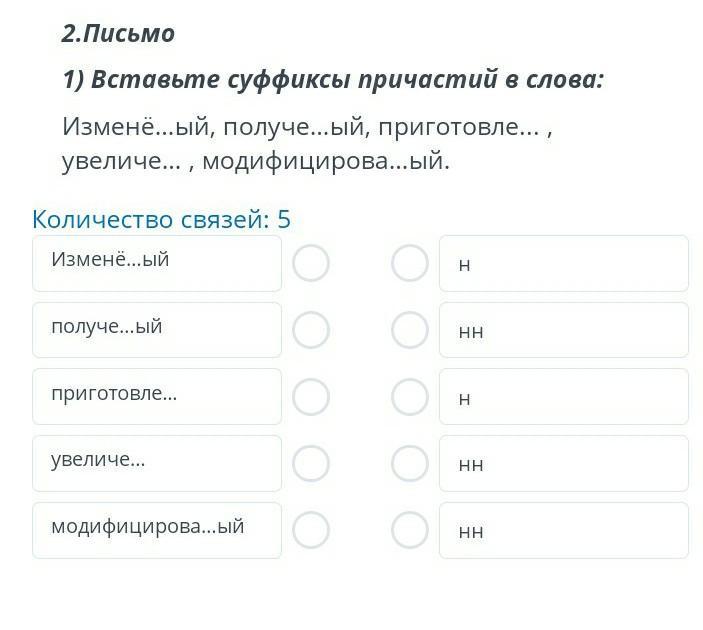This screenshot has width=703, height=630.
Task: Select the connector circle beside получе…ый
Action: pos(311,330)
